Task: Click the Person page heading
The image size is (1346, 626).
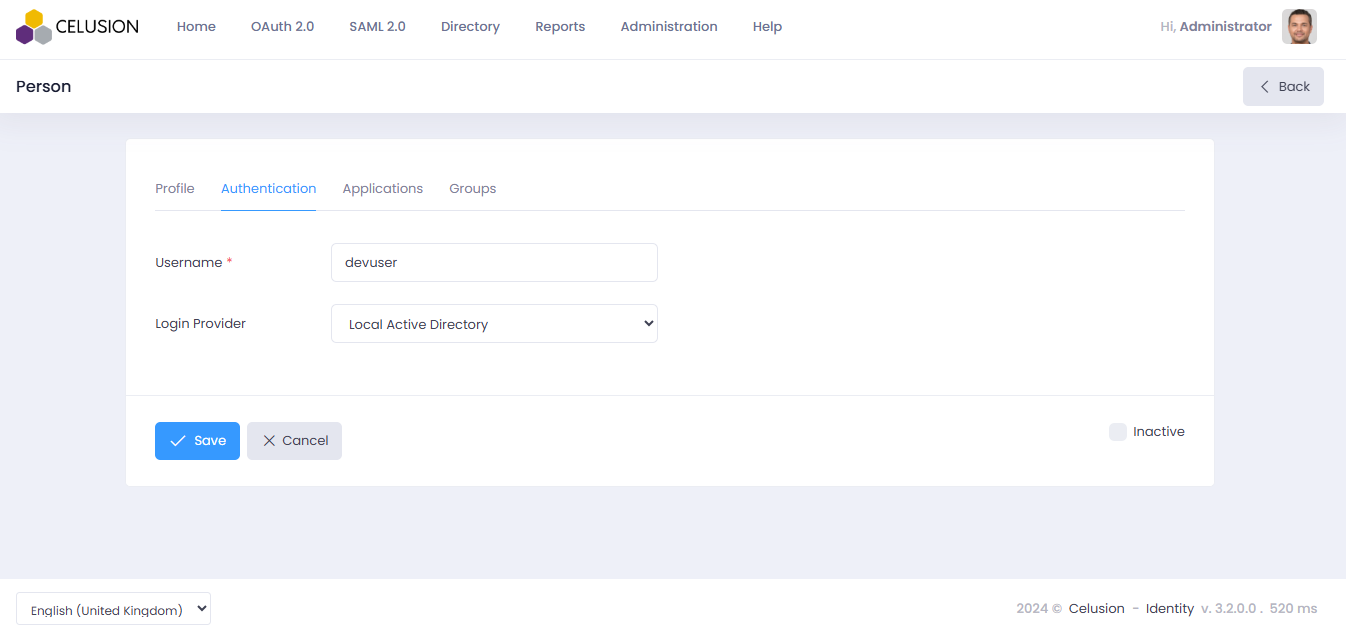Action: point(43,86)
